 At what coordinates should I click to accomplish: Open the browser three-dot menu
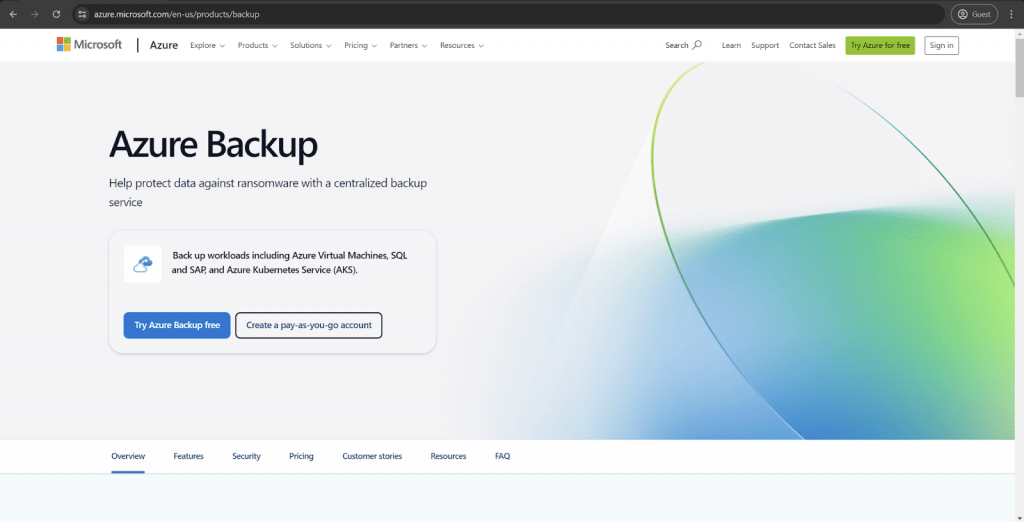click(1011, 14)
